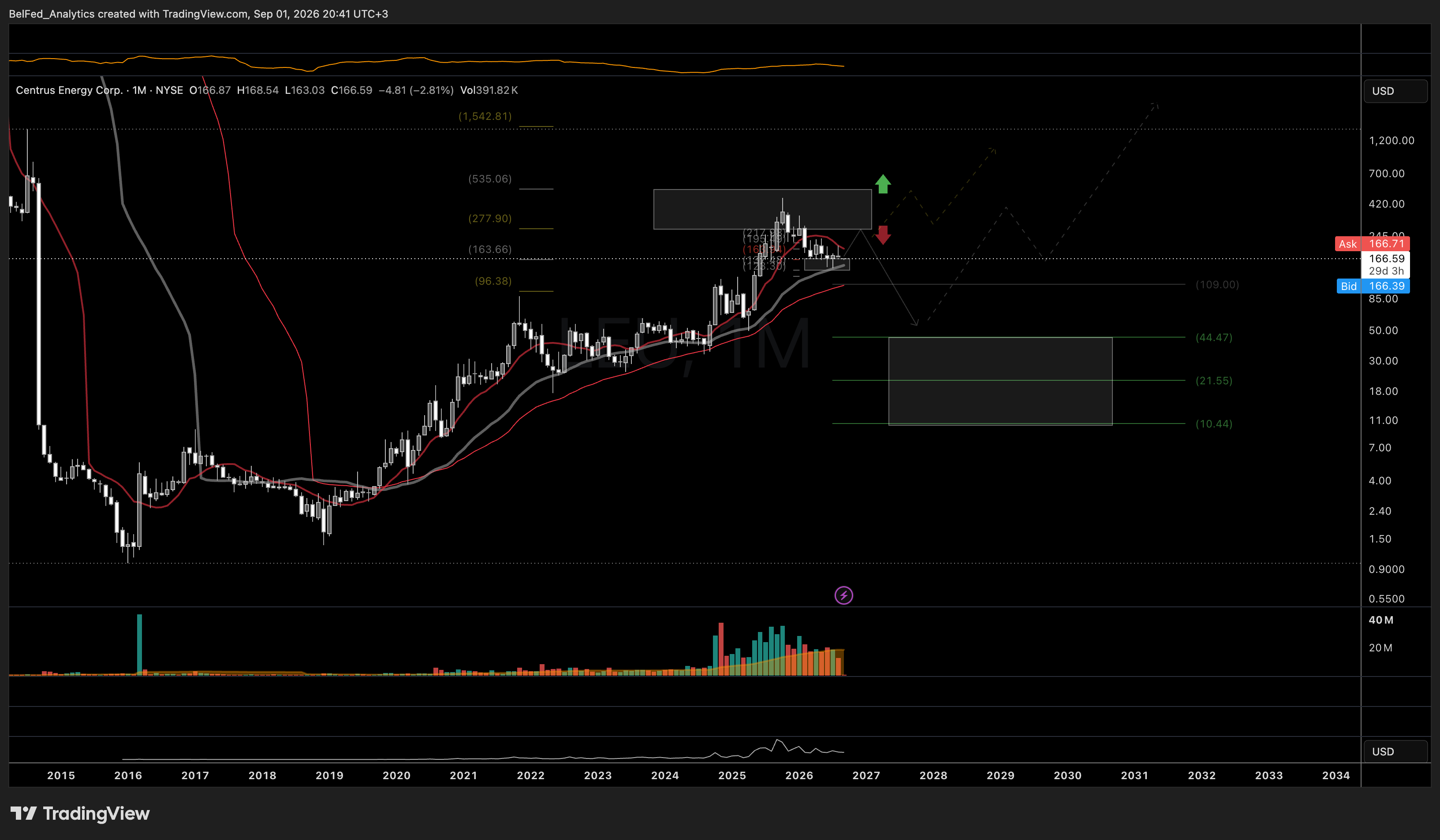Click 2026 on the time axis

(799, 776)
